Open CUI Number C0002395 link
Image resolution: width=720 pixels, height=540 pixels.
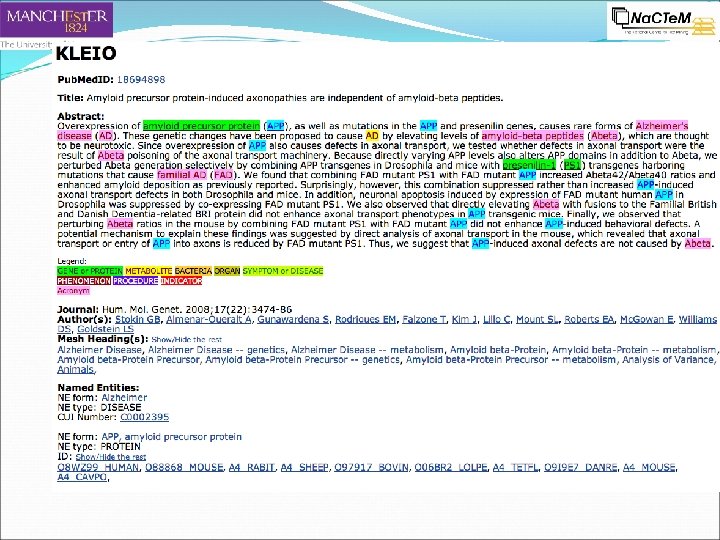coord(144,417)
